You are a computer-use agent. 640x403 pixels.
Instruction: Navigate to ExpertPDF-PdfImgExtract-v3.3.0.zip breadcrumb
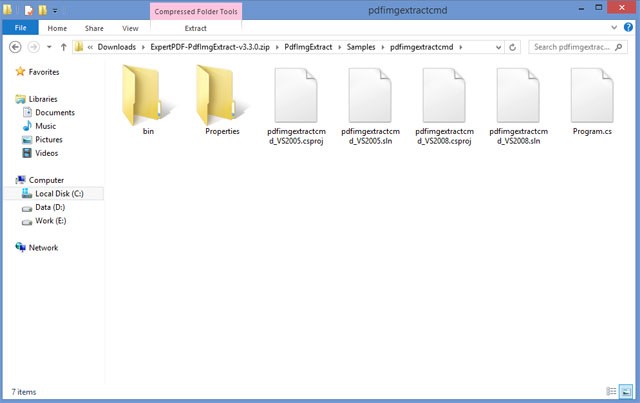pos(210,47)
